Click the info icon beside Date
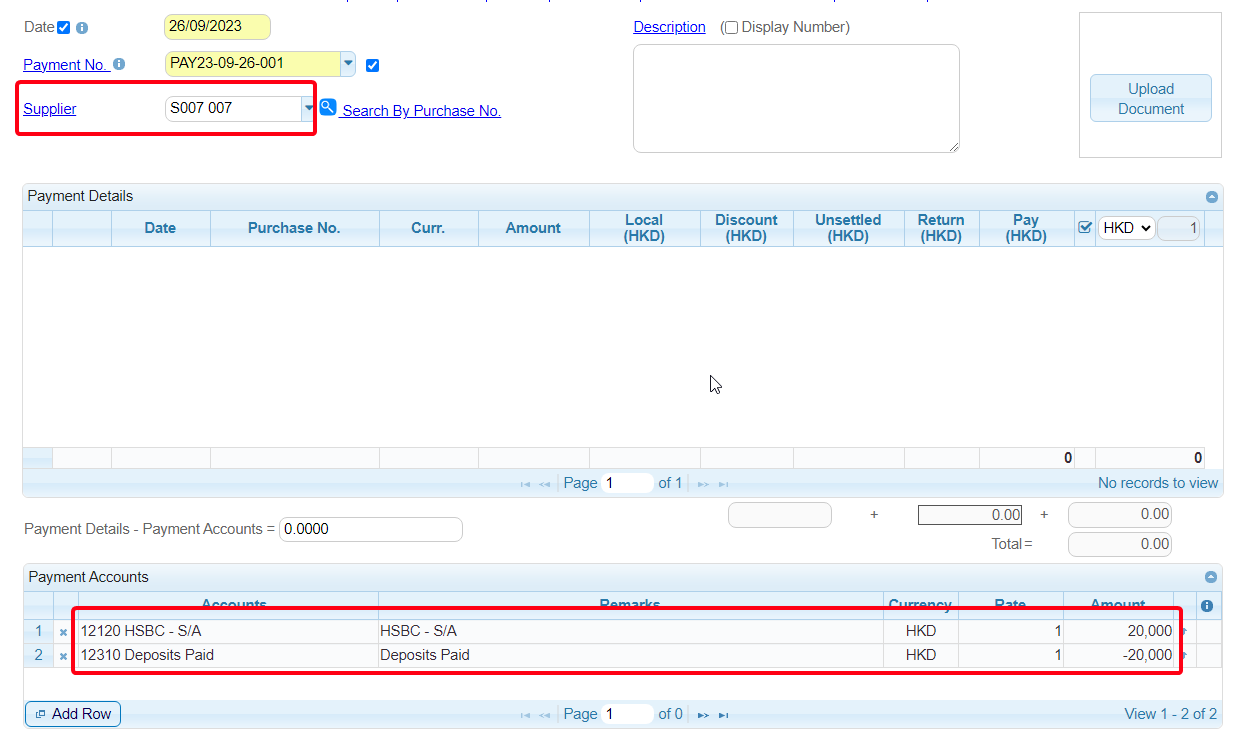1242x733 pixels. click(x=82, y=28)
